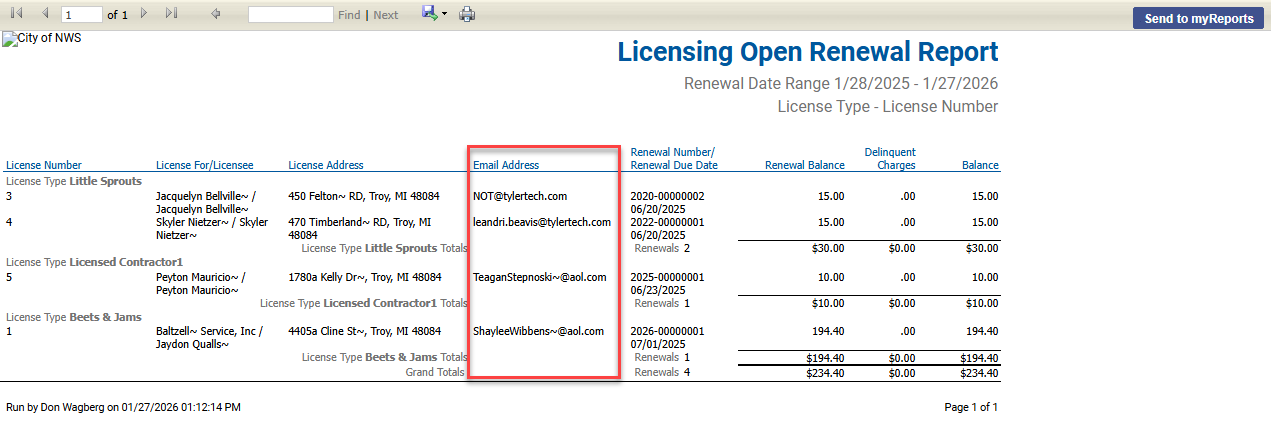
Task: Click the Find link in toolbar
Action: click(x=349, y=15)
